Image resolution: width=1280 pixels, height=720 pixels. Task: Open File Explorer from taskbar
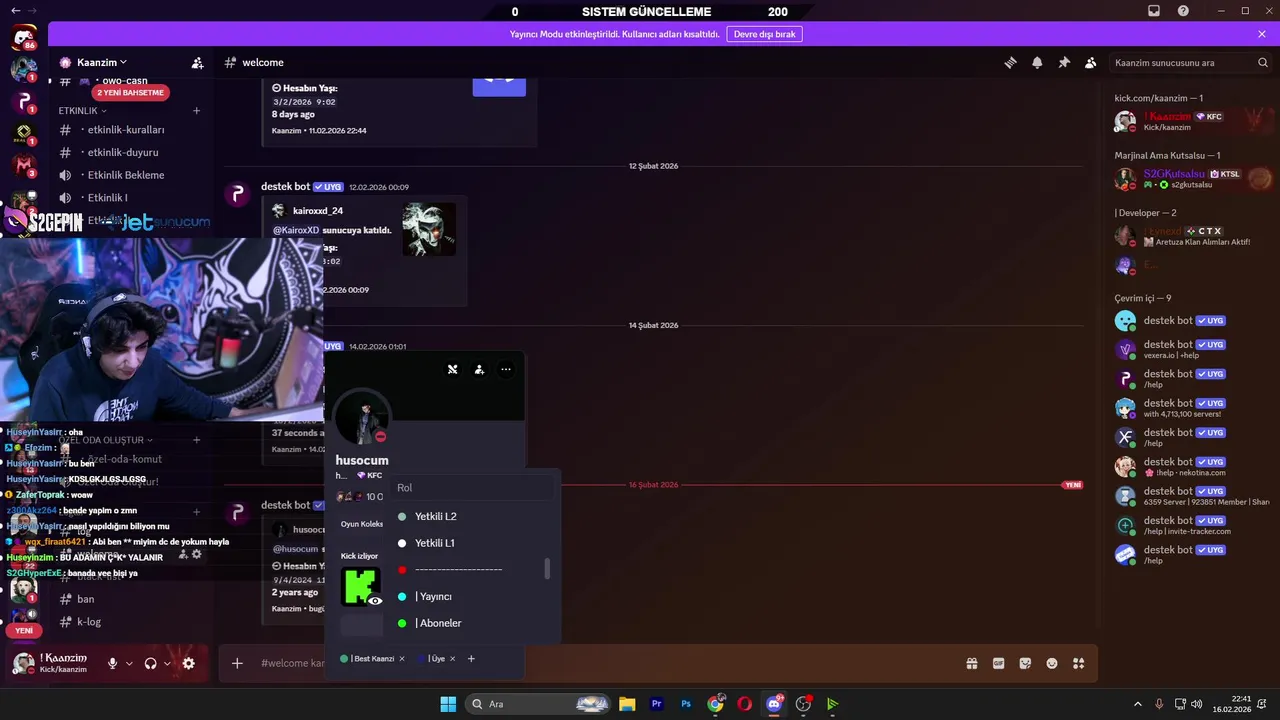point(627,704)
